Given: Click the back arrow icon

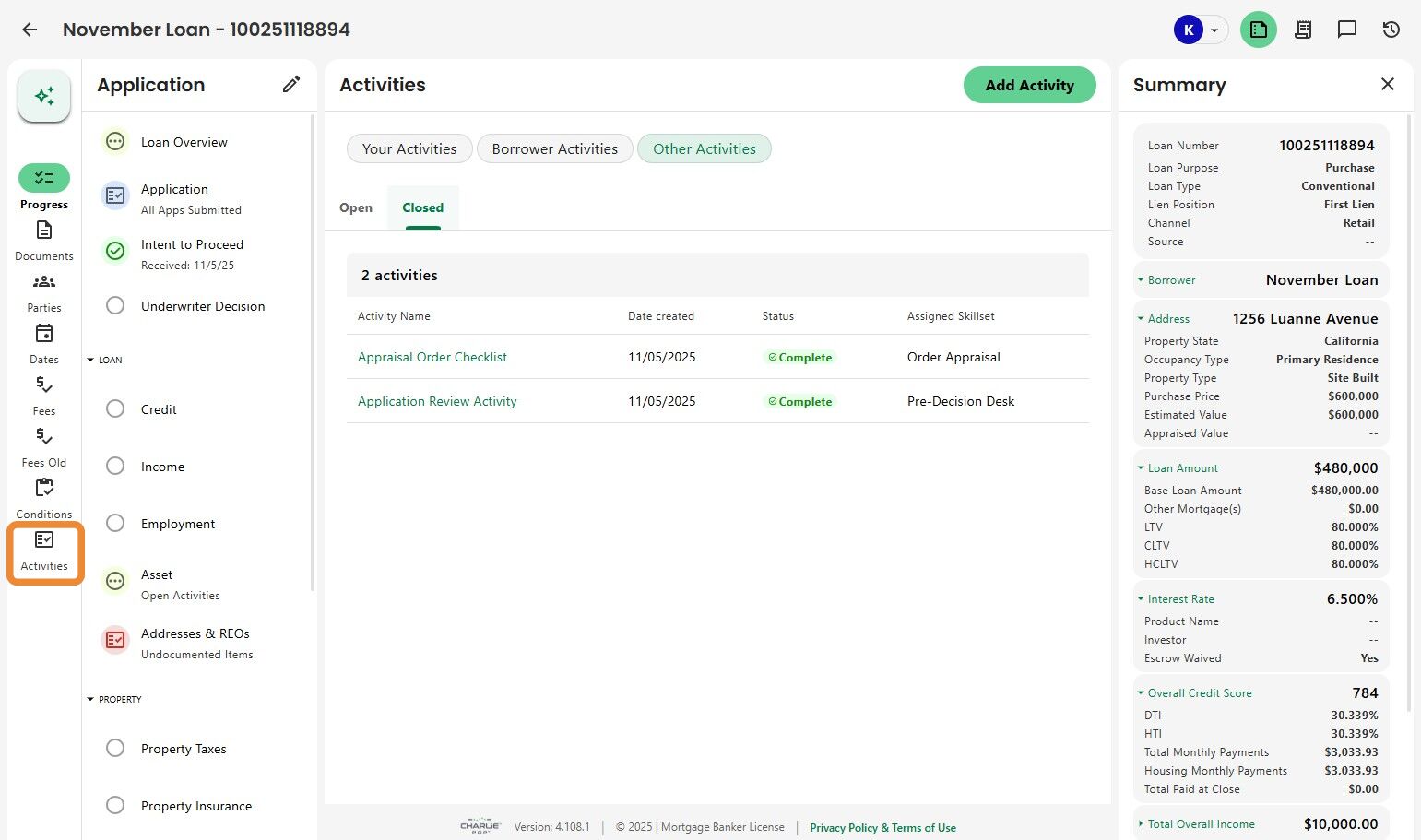Looking at the screenshot, I should point(30,30).
